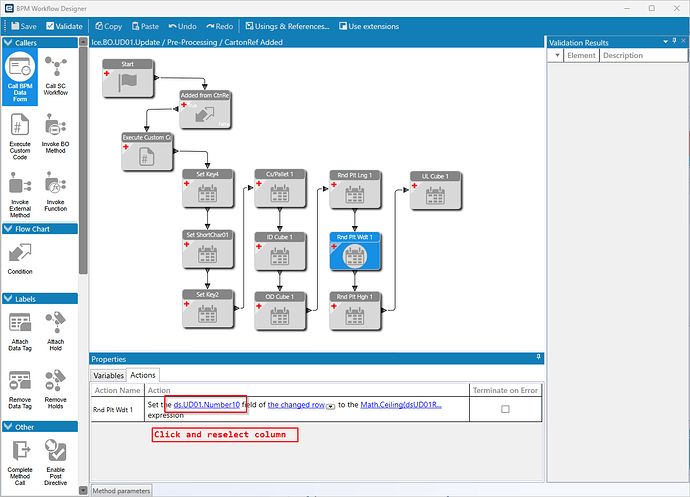
Task: Select the Set Key4 node
Action: [208, 188]
